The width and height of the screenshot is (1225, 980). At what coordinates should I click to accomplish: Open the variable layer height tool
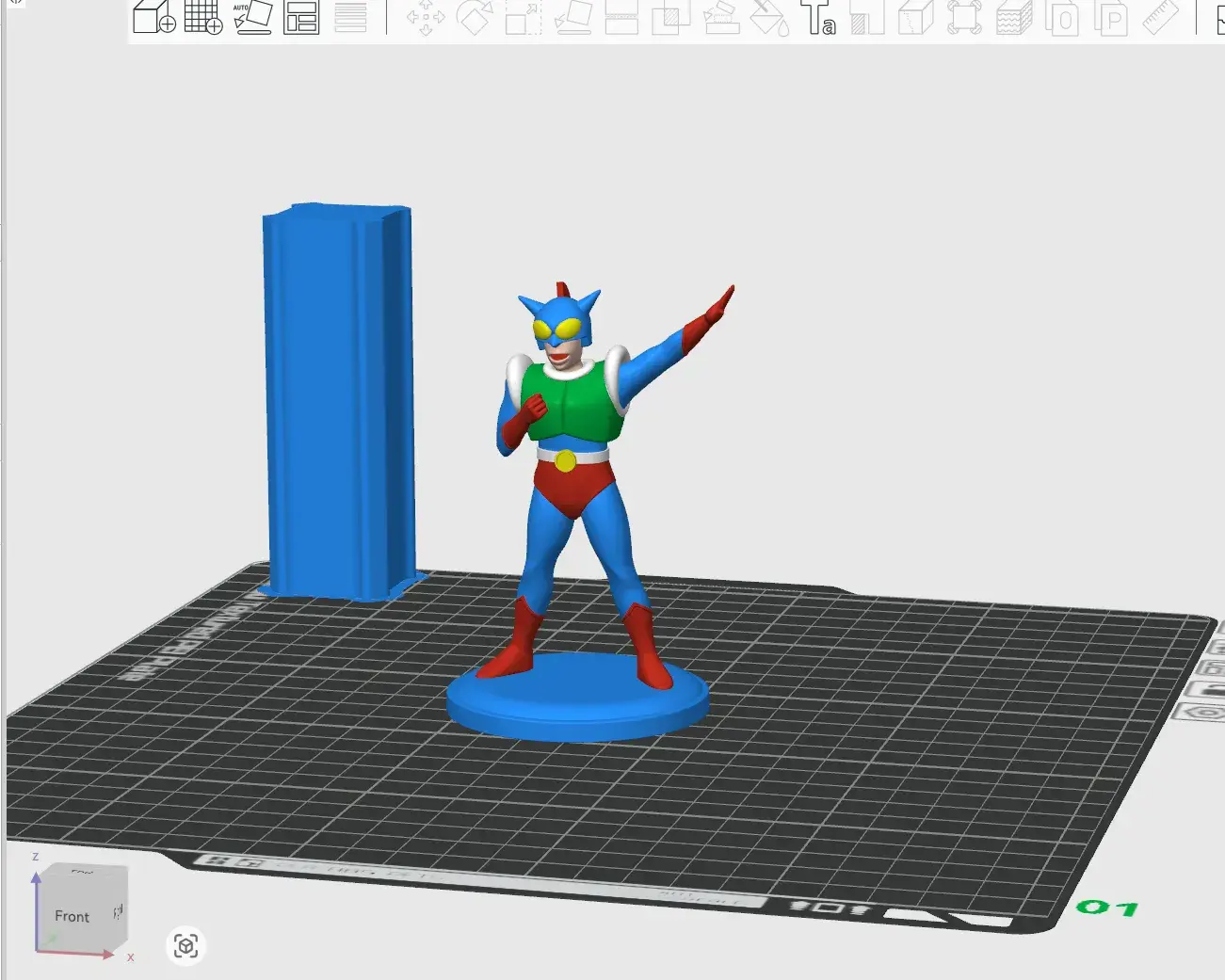coord(350,18)
